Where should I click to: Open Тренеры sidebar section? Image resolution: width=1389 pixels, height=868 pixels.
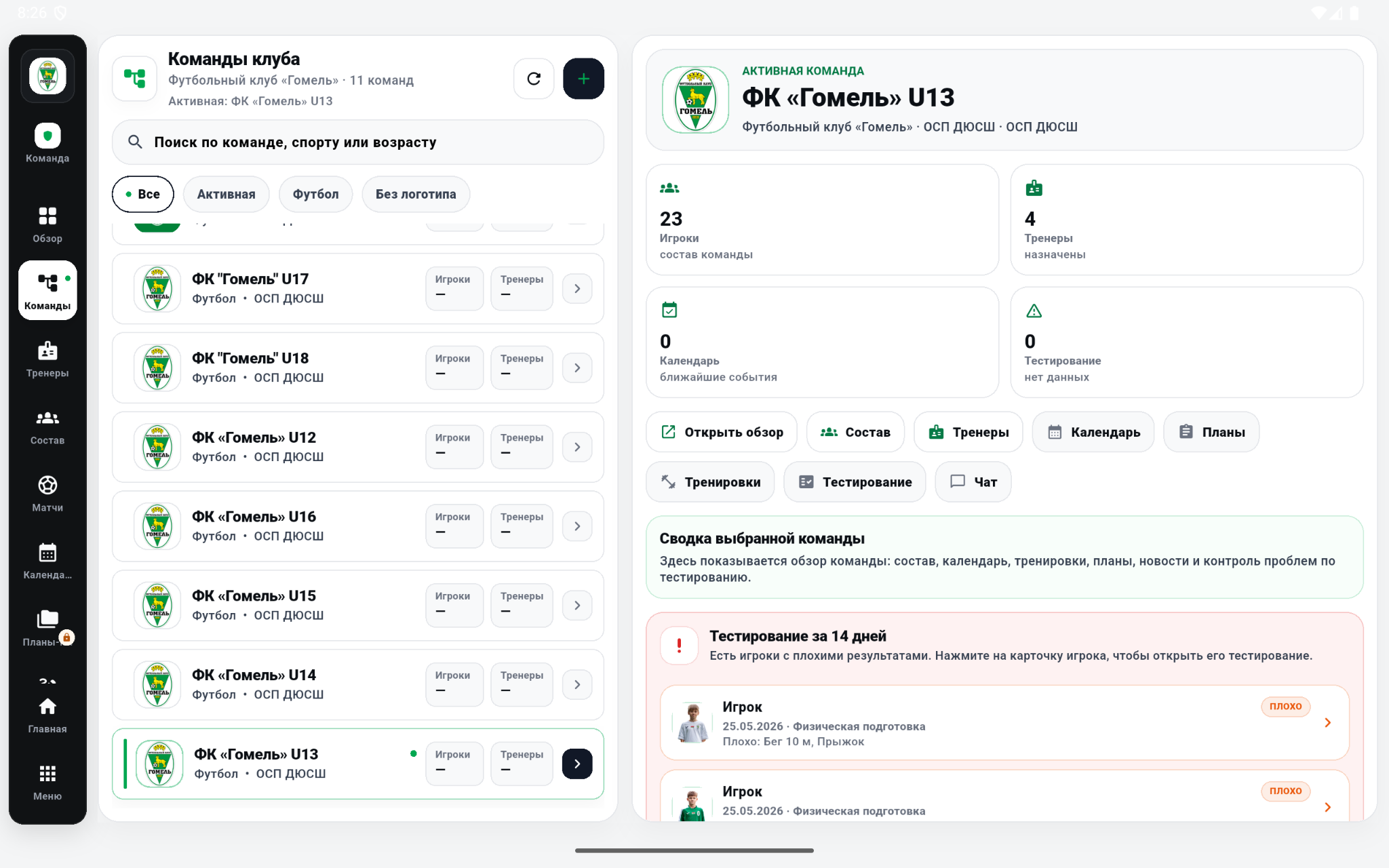pyautogui.click(x=47, y=359)
